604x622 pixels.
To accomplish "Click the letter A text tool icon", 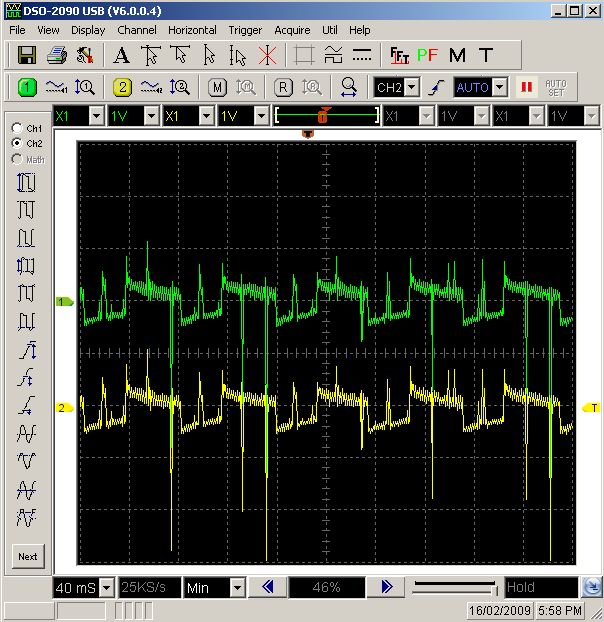I will pyautogui.click(x=121, y=55).
